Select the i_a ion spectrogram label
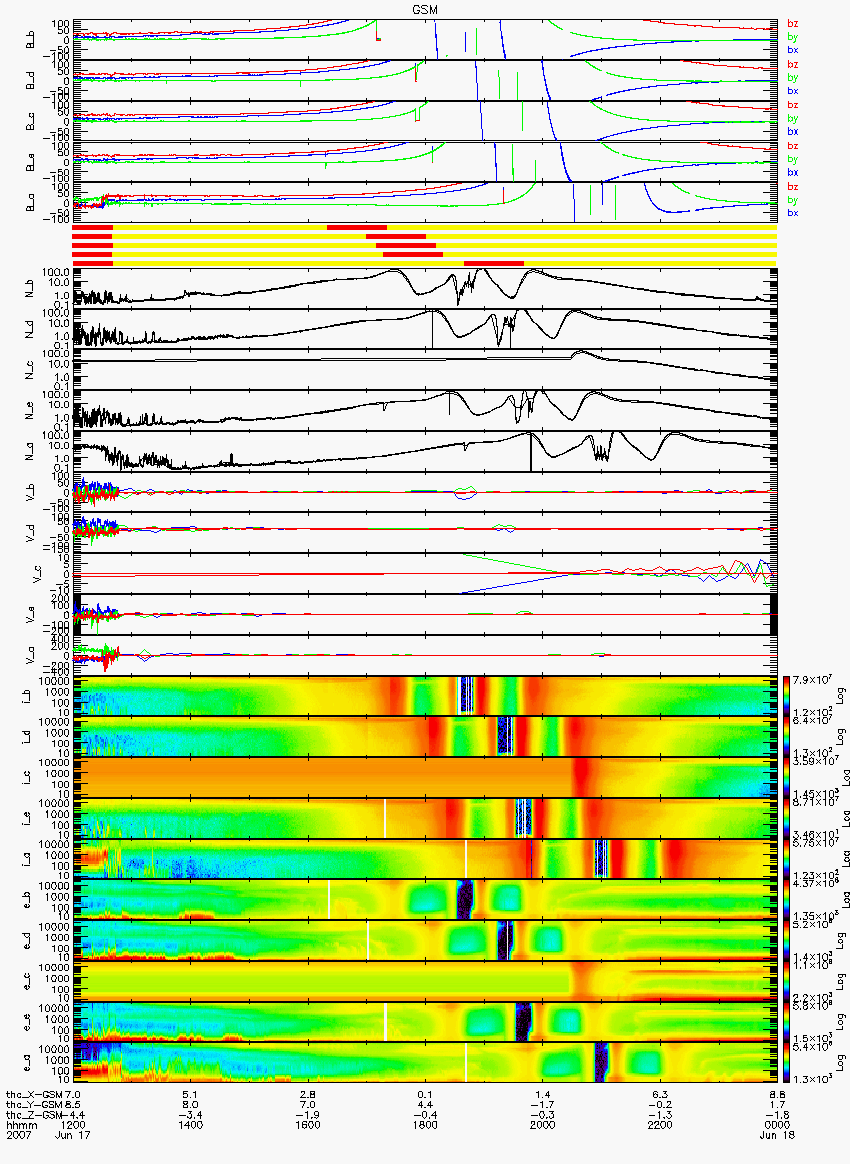The width and height of the screenshot is (850, 1164). pos(27,860)
